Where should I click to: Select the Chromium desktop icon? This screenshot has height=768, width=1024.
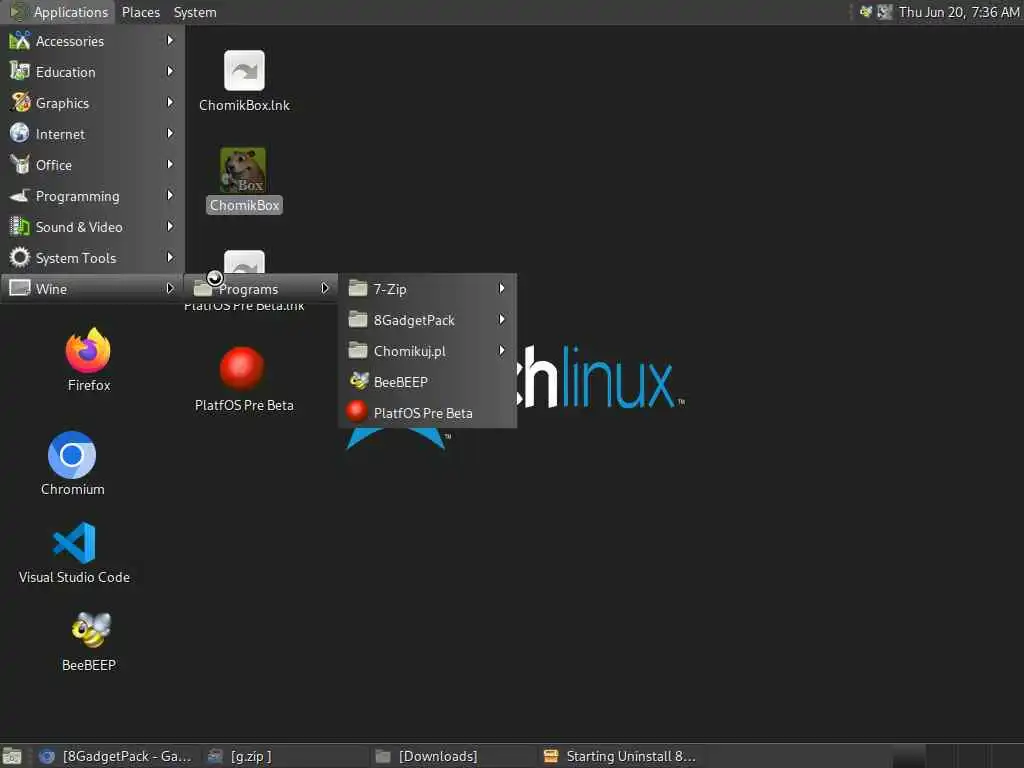(x=72, y=464)
